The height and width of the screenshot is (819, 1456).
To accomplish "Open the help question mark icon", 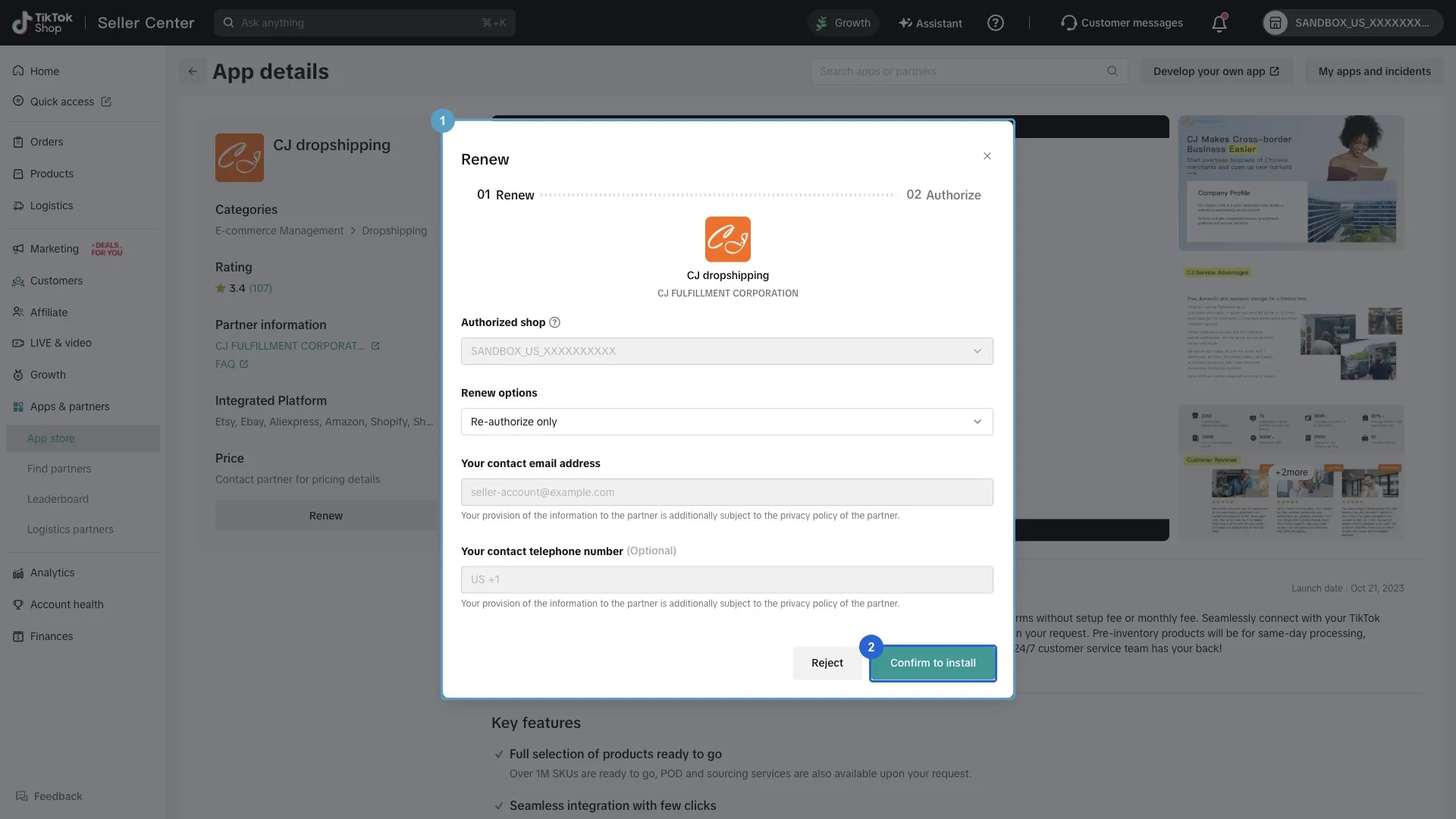I will [996, 23].
